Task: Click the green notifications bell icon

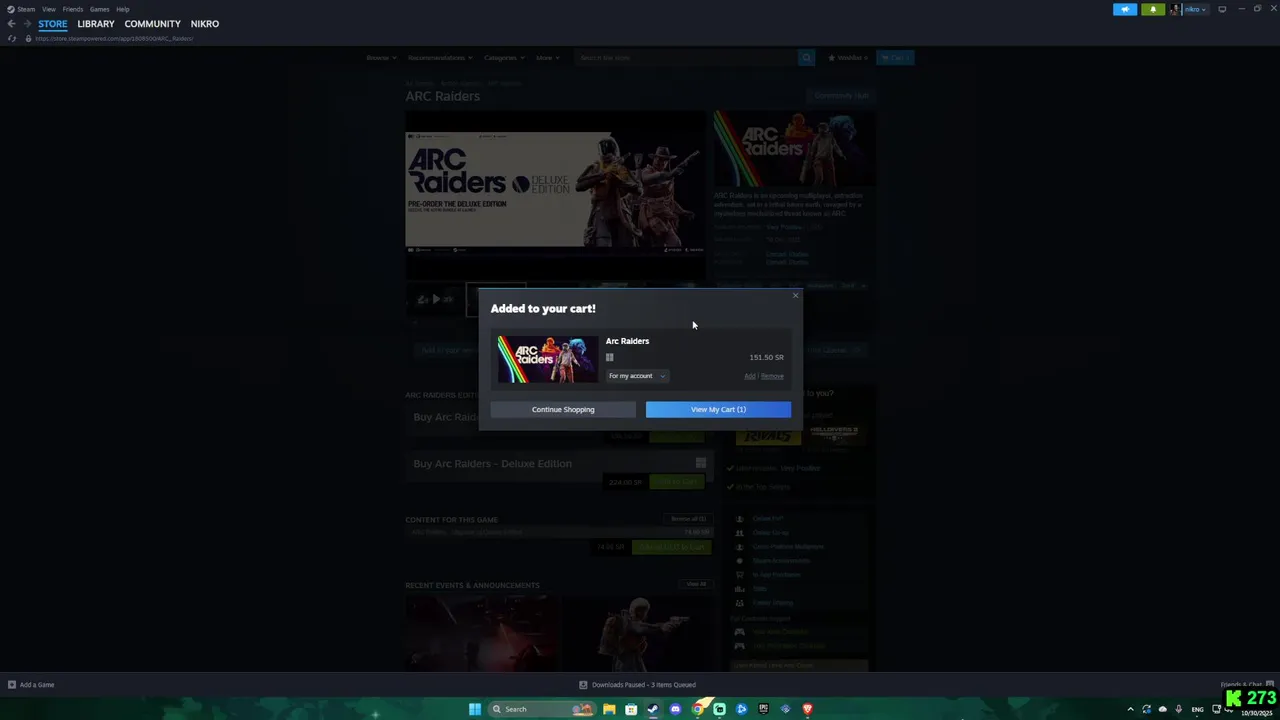Action: pyautogui.click(x=1153, y=9)
